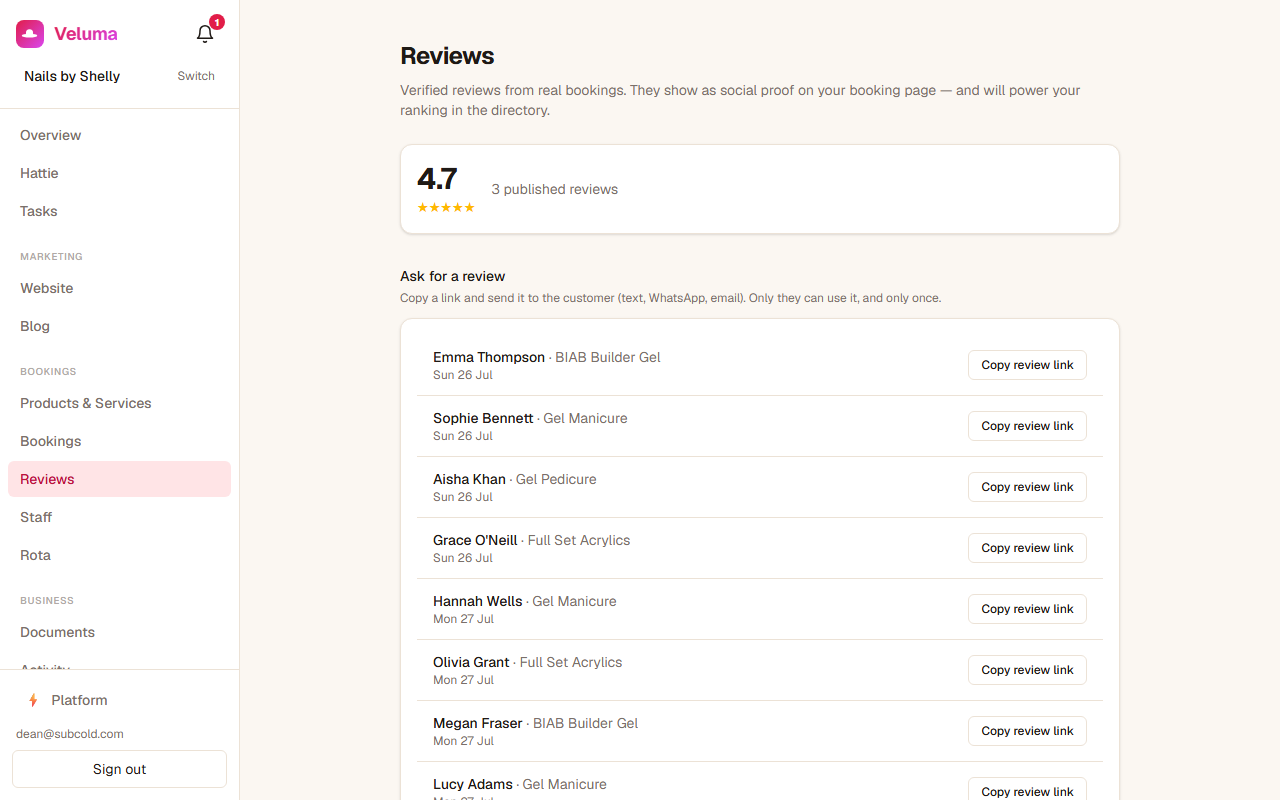Click the BUSINESS section label
The width and height of the screenshot is (1280, 800).
coord(47,601)
